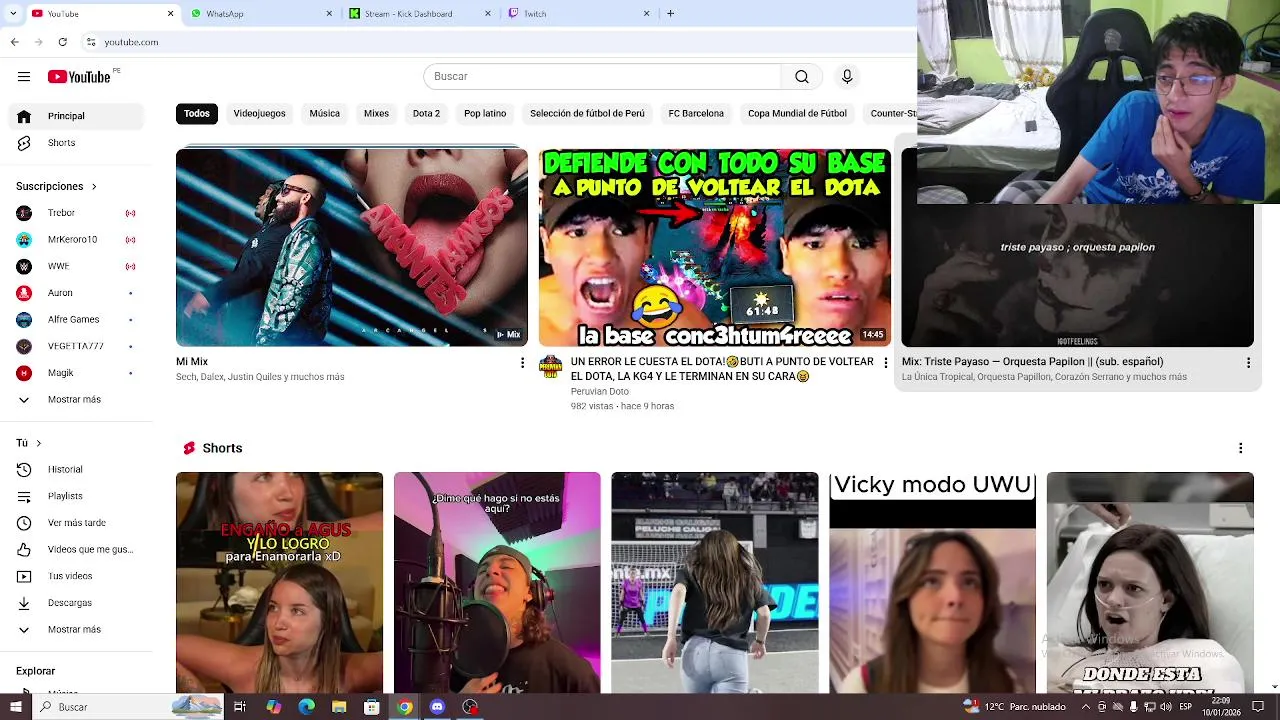Open Descargas in the sidebar
Viewport: 1280px width, 720px height.
tap(78, 603)
